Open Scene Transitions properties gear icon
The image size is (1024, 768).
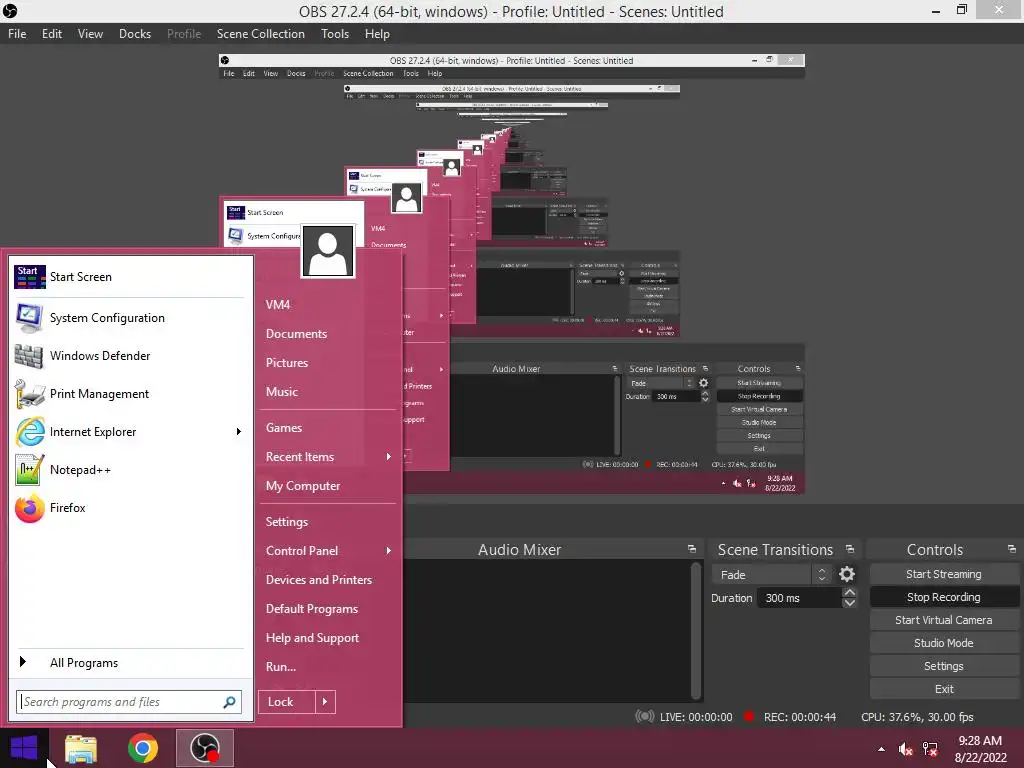pyautogui.click(x=847, y=574)
